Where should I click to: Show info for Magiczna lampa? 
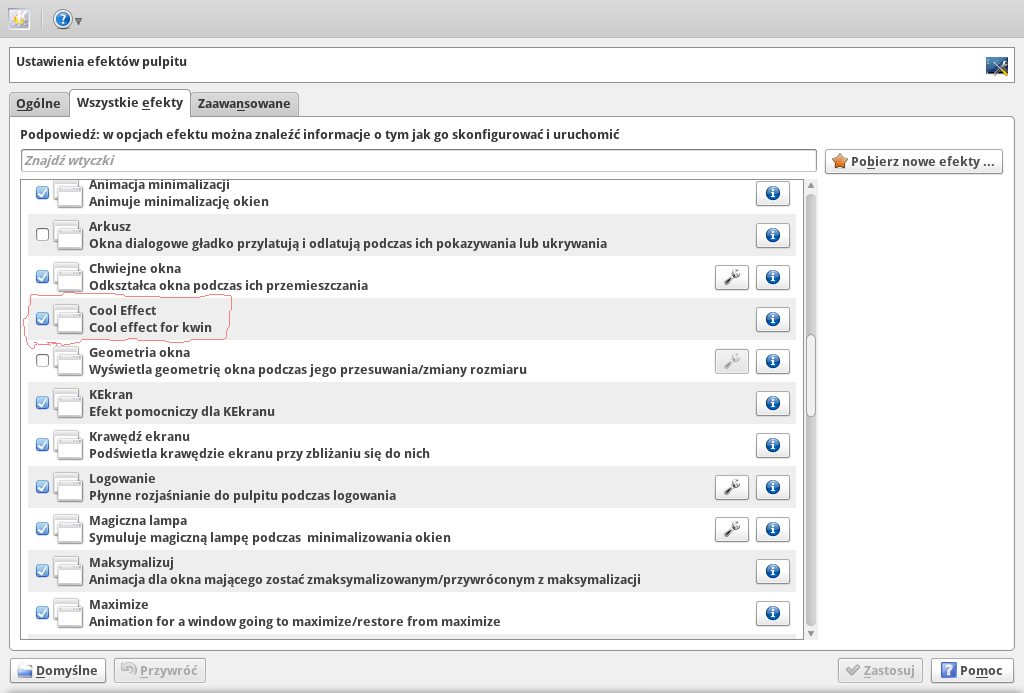[773, 529]
